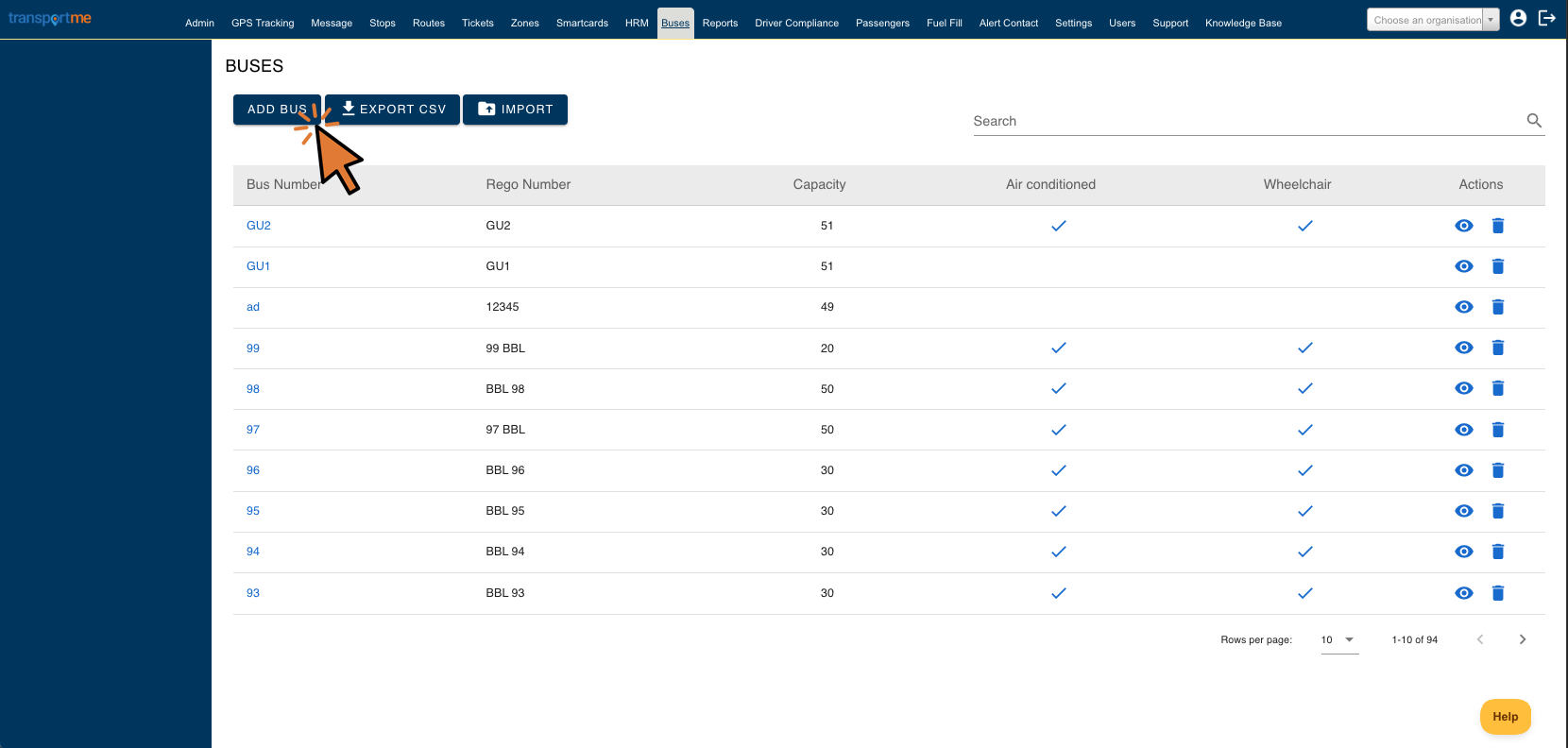Open the Zones menu
The image size is (1568, 748).
click(x=525, y=23)
